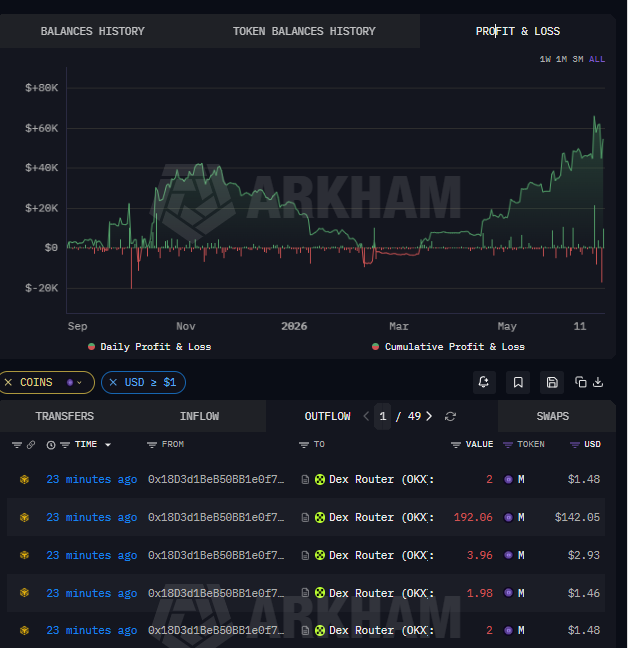Image resolution: width=631 pixels, height=648 pixels.
Task: Switch to Balances History tab
Action: [x=93, y=31]
